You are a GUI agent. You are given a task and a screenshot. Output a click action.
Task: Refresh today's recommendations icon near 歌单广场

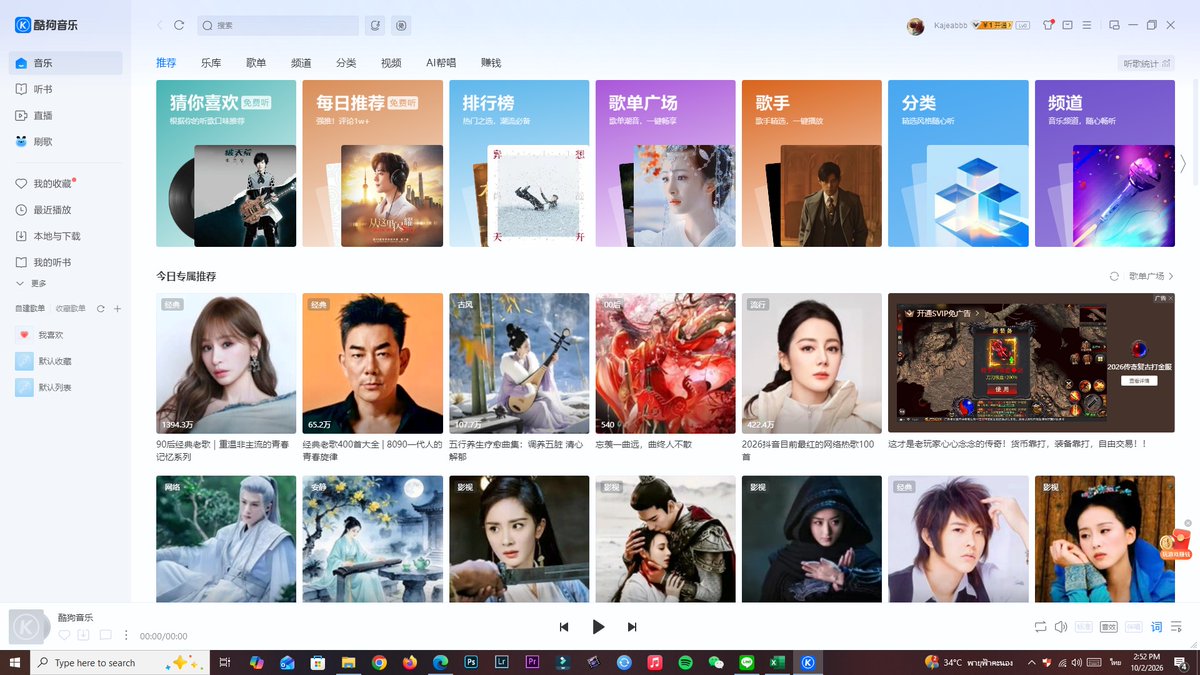[1114, 276]
